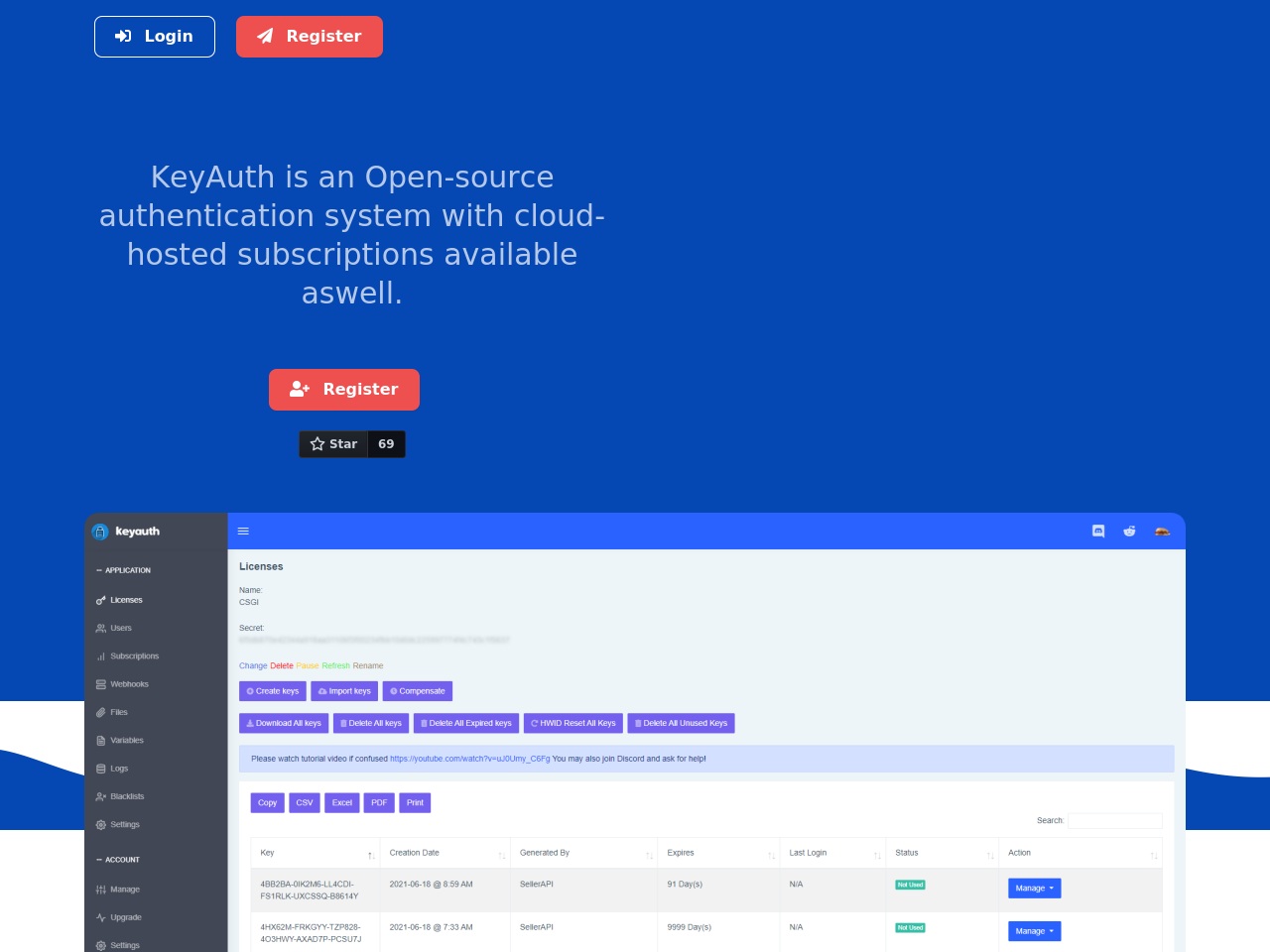Click the Manage sliders icon under Account
This screenshot has width=1270, height=952.
tap(100, 890)
